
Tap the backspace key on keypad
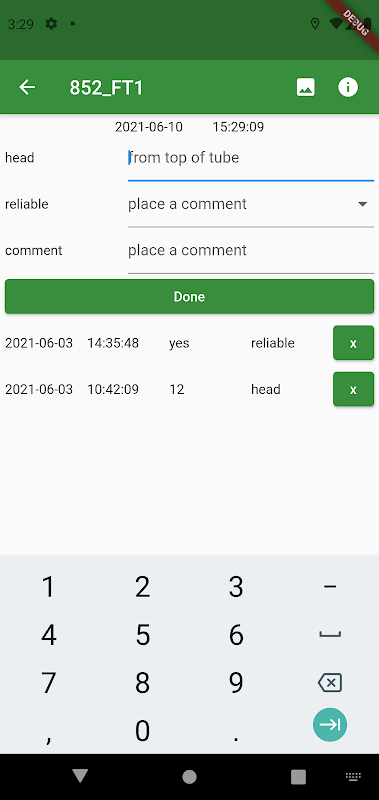330,682
